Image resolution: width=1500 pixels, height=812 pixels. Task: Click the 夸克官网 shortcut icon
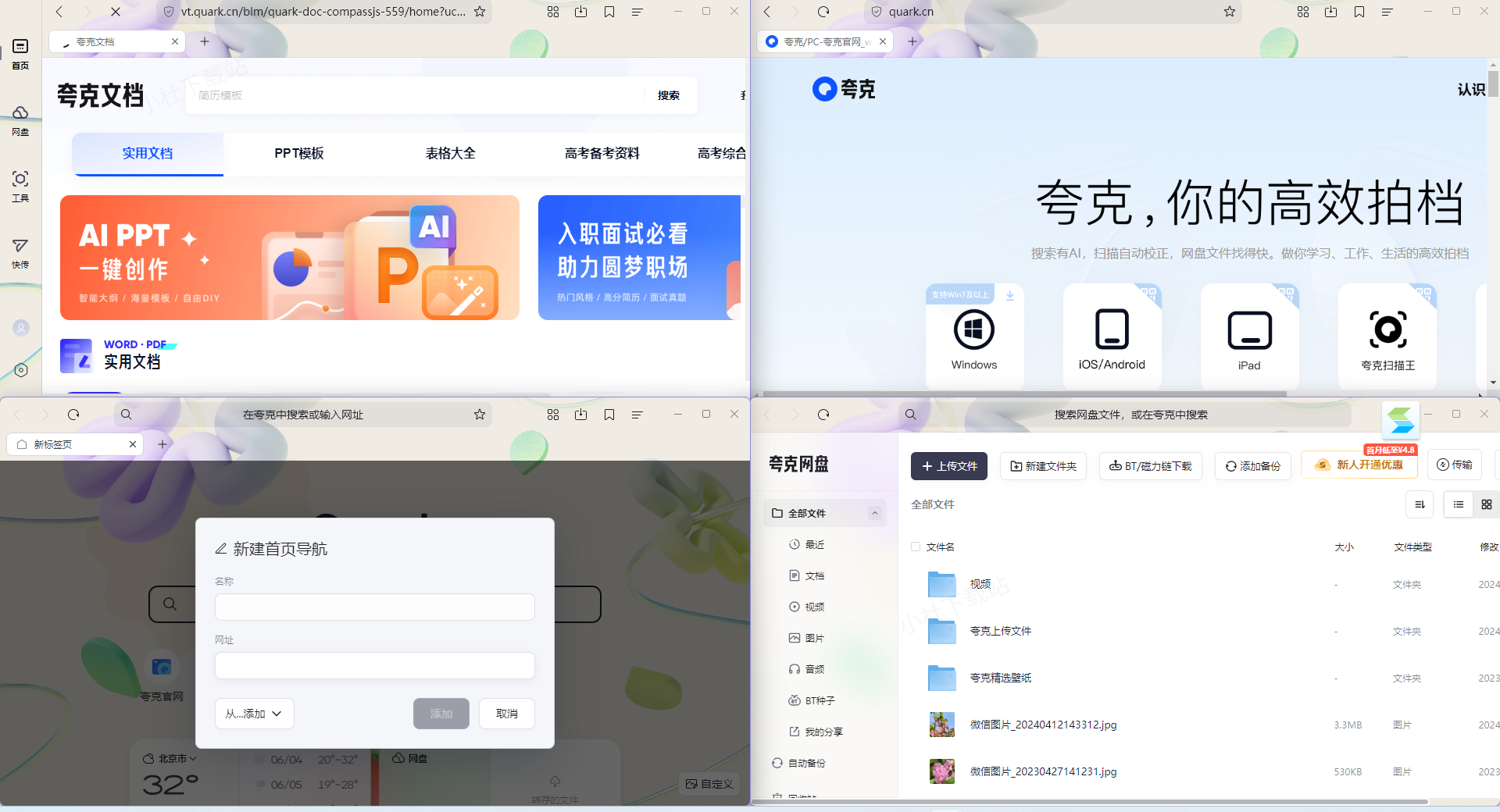click(162, 667)
